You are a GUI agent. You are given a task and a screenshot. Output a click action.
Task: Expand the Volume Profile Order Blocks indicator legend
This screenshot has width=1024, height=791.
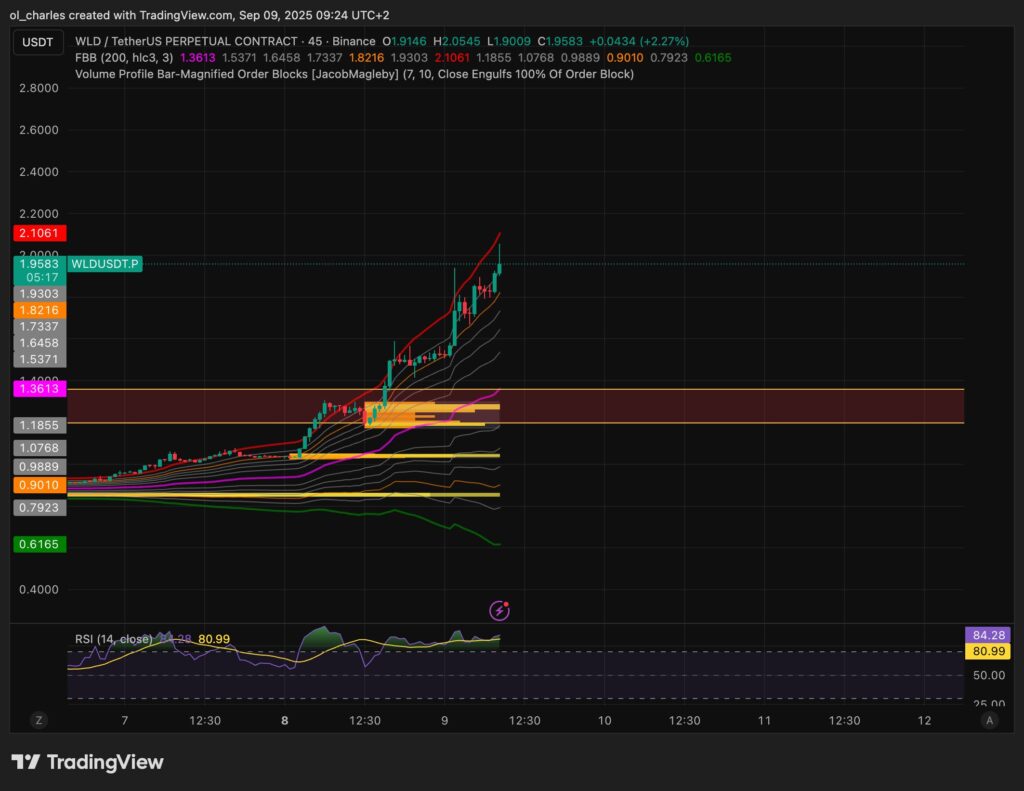pyautogui.click(x=354, y=74)
